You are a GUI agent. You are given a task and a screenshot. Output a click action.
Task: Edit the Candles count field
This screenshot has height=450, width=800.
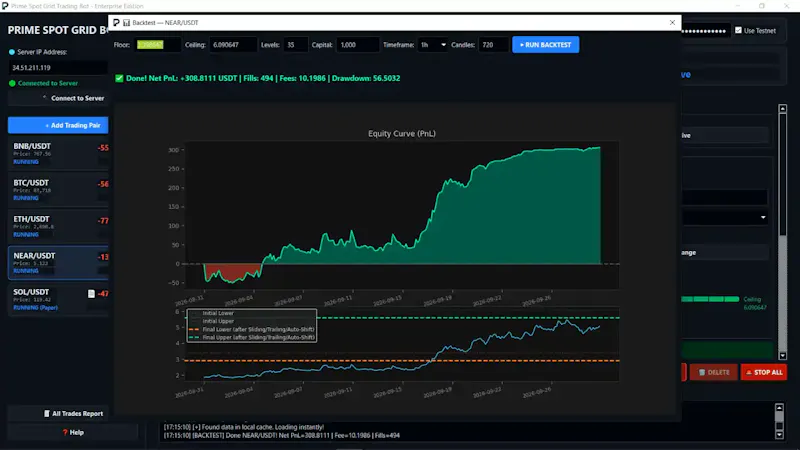(493, 45)
